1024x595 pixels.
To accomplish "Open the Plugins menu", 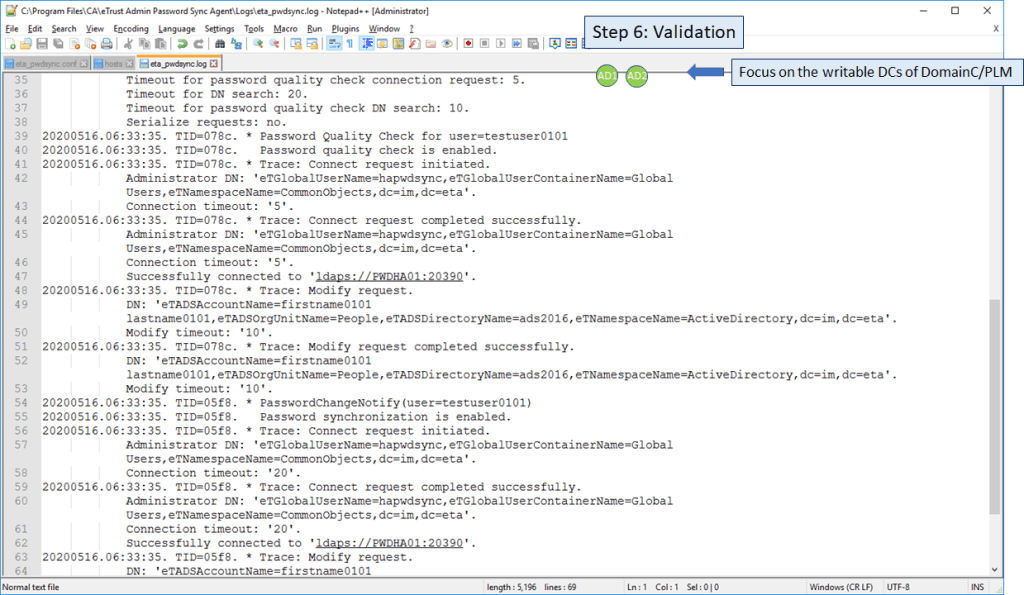I will click(345, 29).
